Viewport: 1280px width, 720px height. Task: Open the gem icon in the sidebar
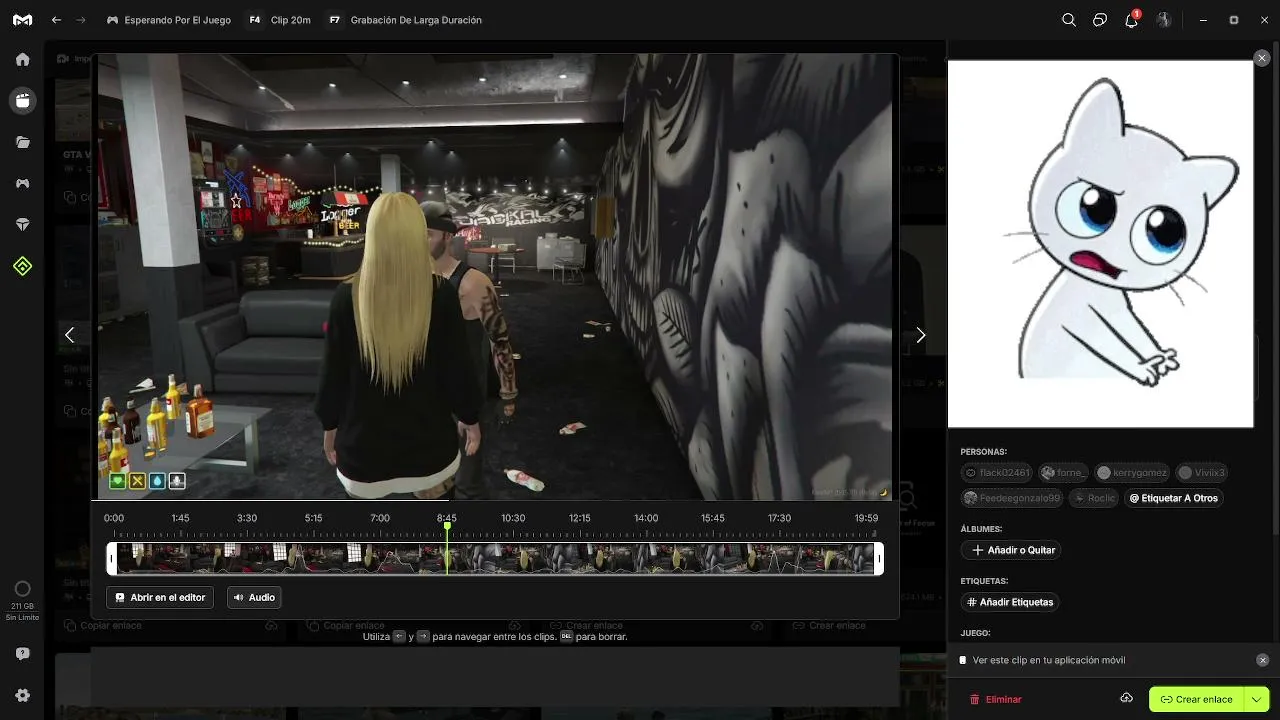22,225
